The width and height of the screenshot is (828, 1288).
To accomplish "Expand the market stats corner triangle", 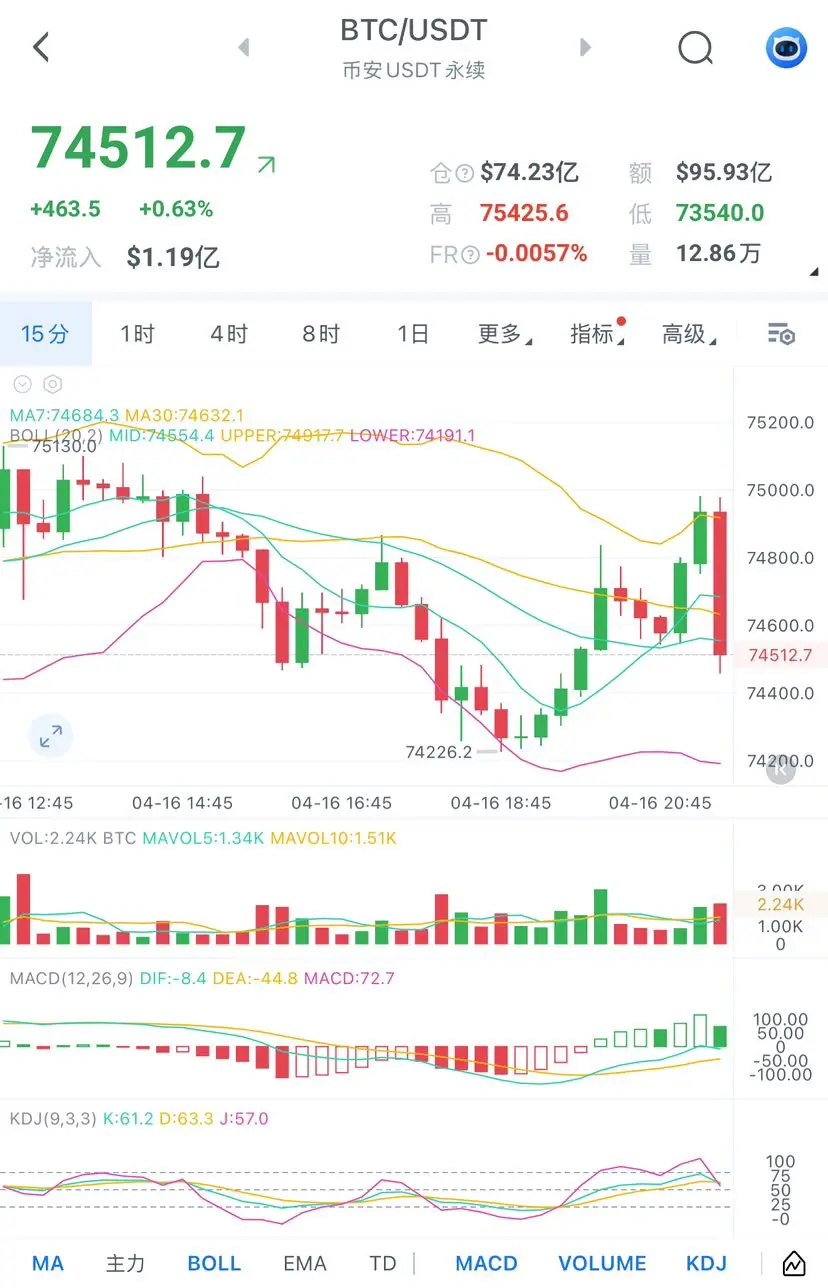I will pos(814,272).
